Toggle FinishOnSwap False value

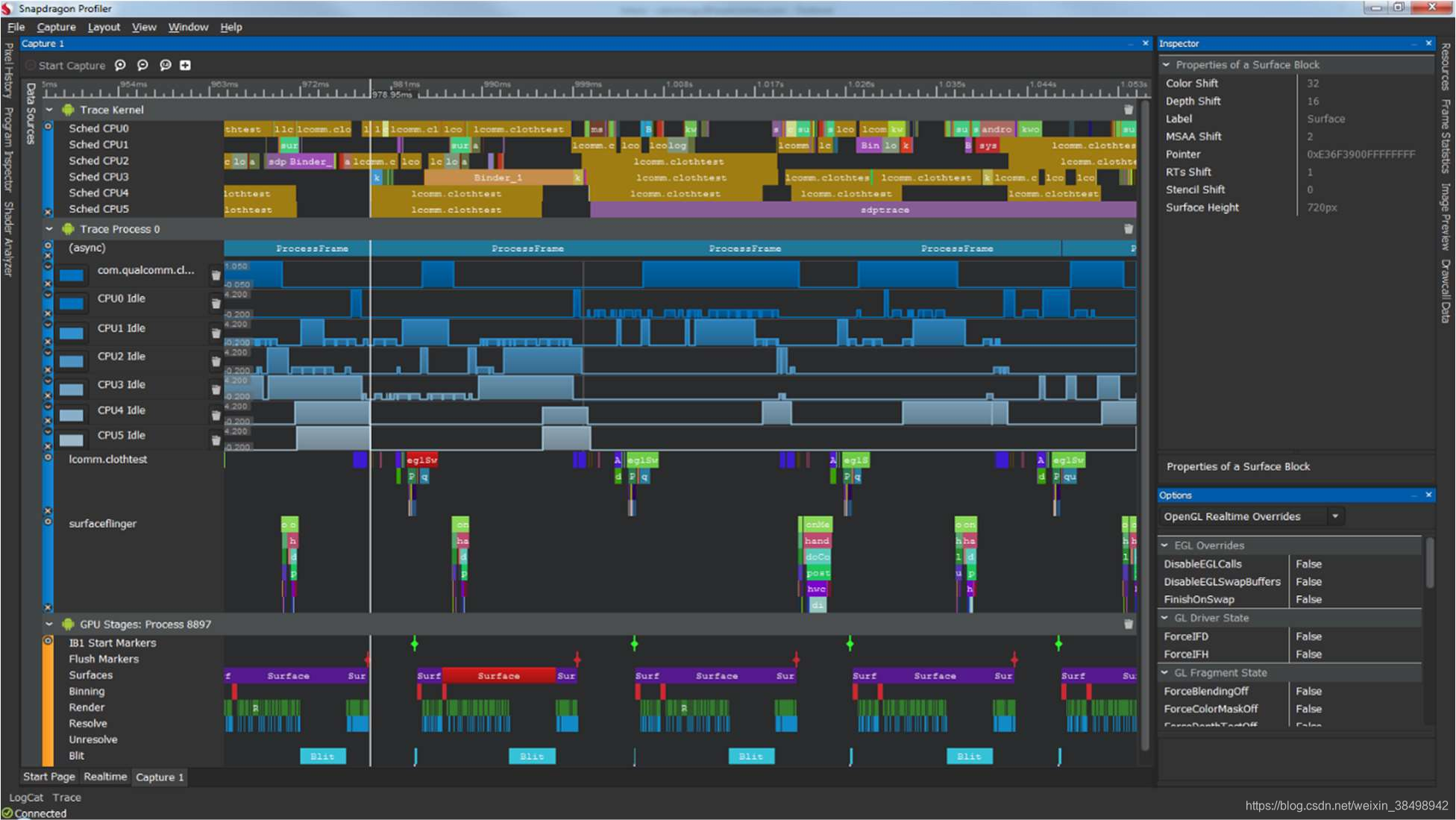(x=1309, y=600)
